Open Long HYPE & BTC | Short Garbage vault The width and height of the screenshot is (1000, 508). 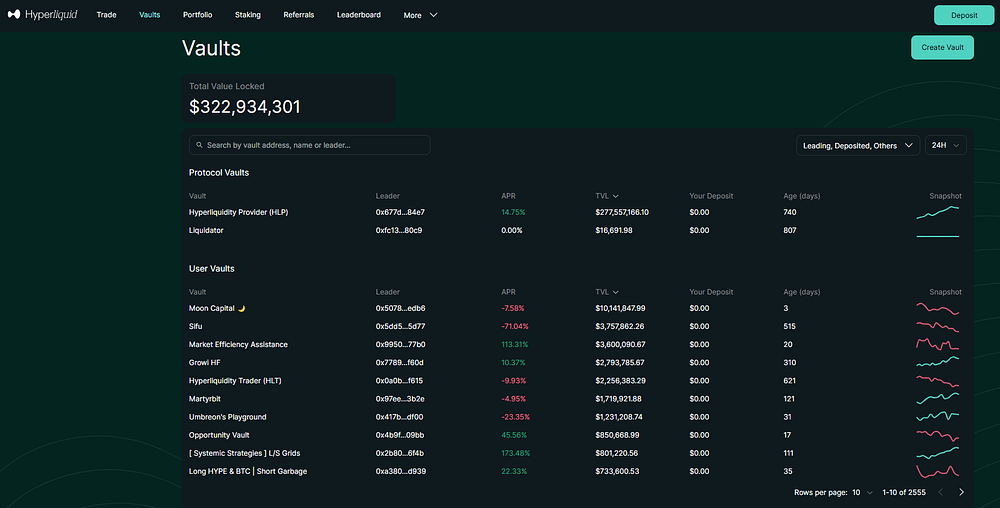[x=248, y=472]
